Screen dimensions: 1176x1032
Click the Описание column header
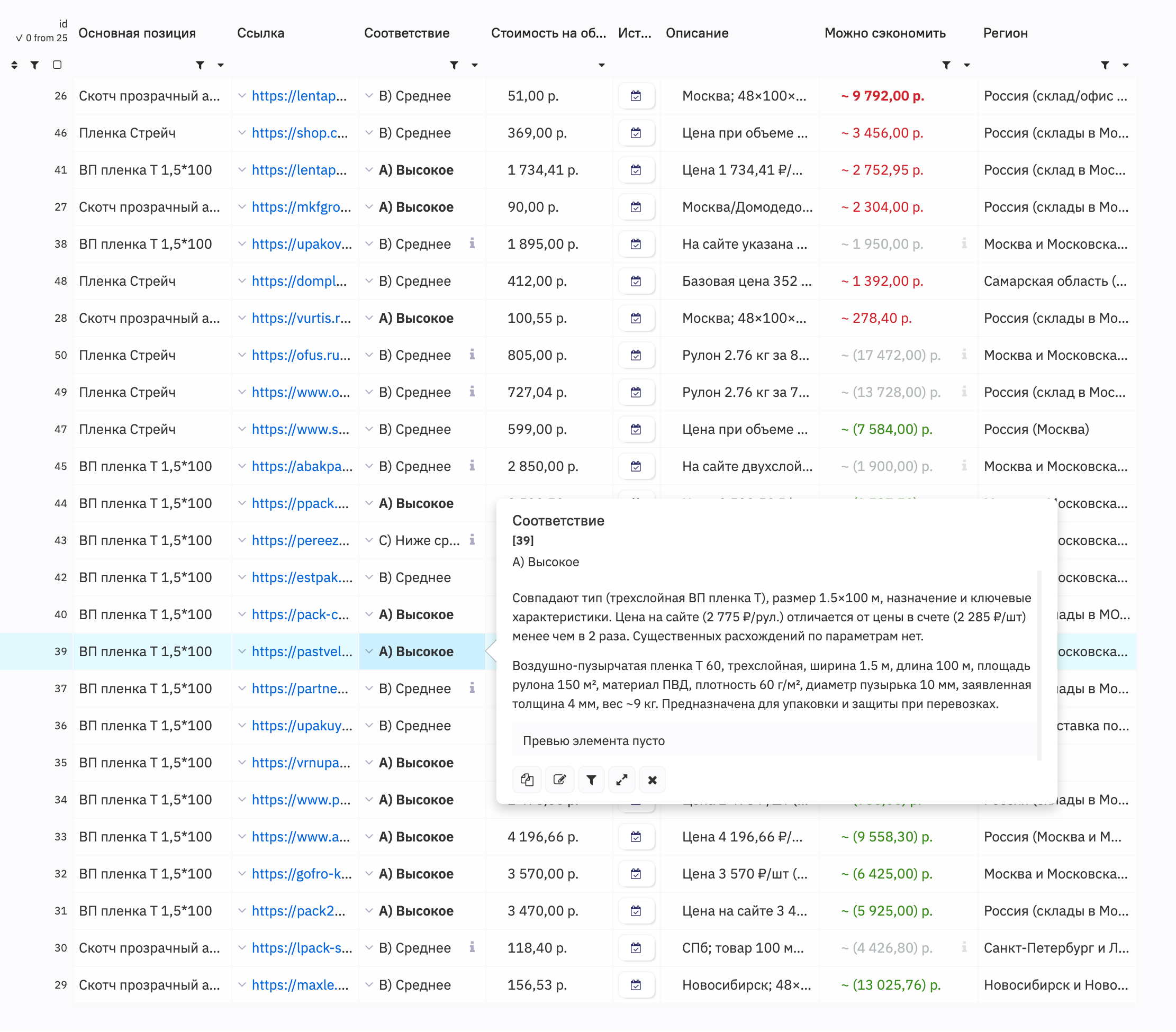coord(696,33)
